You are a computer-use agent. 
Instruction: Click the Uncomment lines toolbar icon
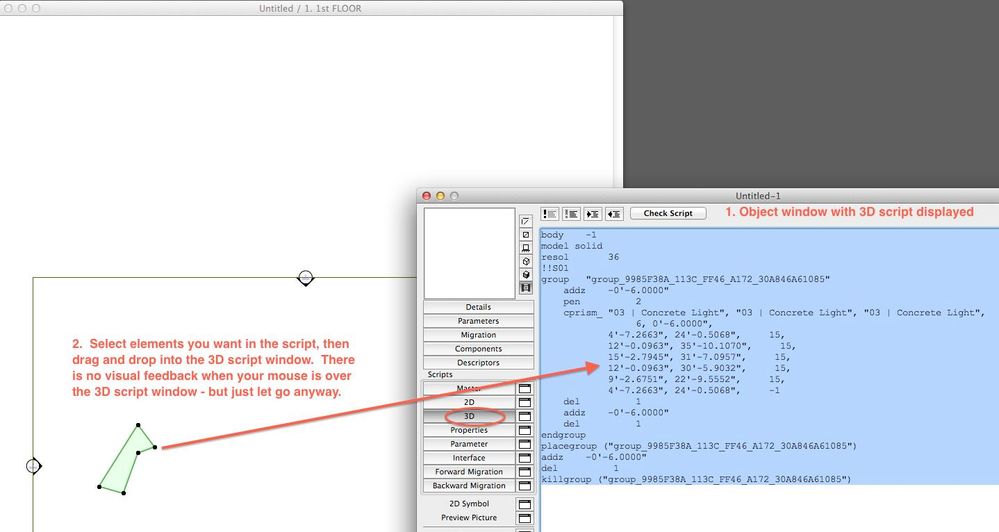point(571,214)
